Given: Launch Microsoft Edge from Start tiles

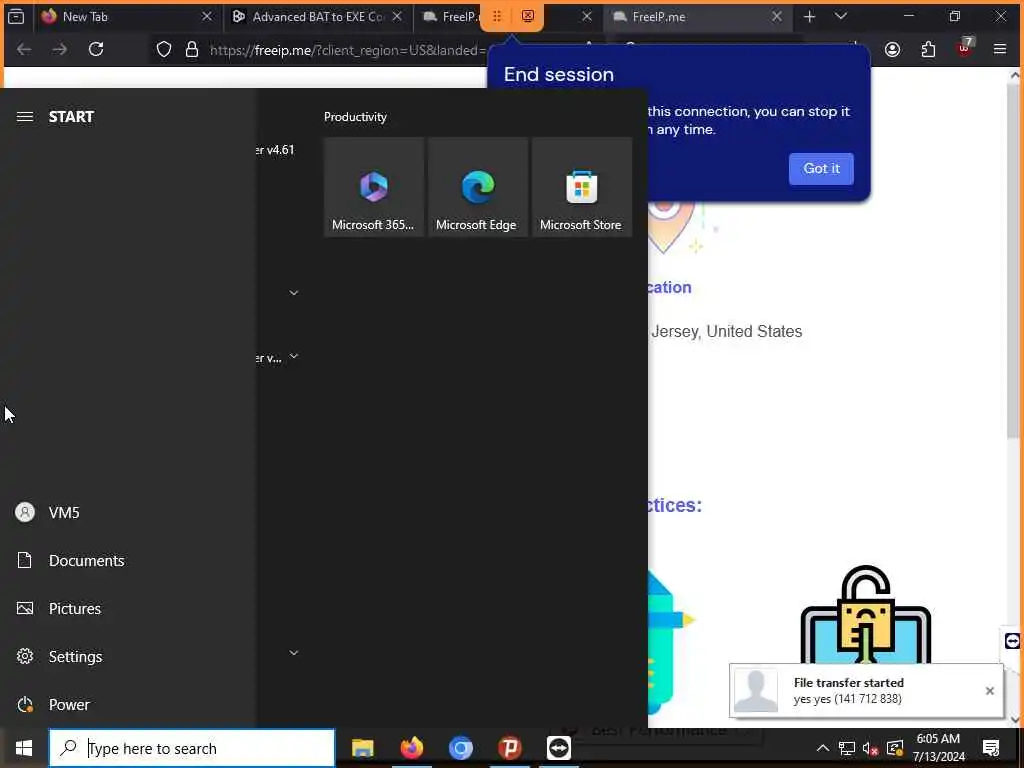Looking at the screenshot, I should [x=478, y=187].
